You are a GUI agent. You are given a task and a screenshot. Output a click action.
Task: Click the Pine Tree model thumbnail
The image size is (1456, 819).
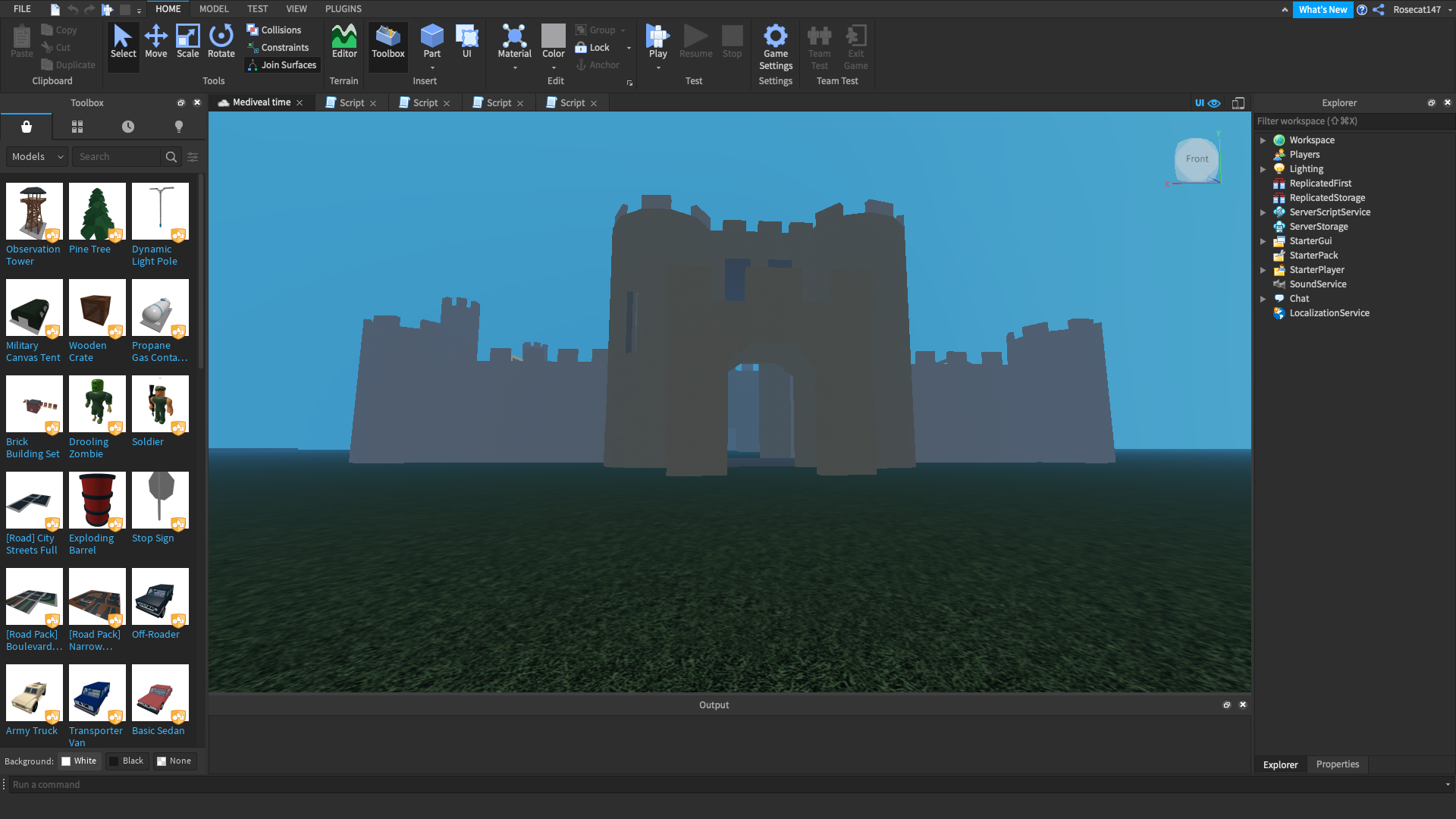97,212
